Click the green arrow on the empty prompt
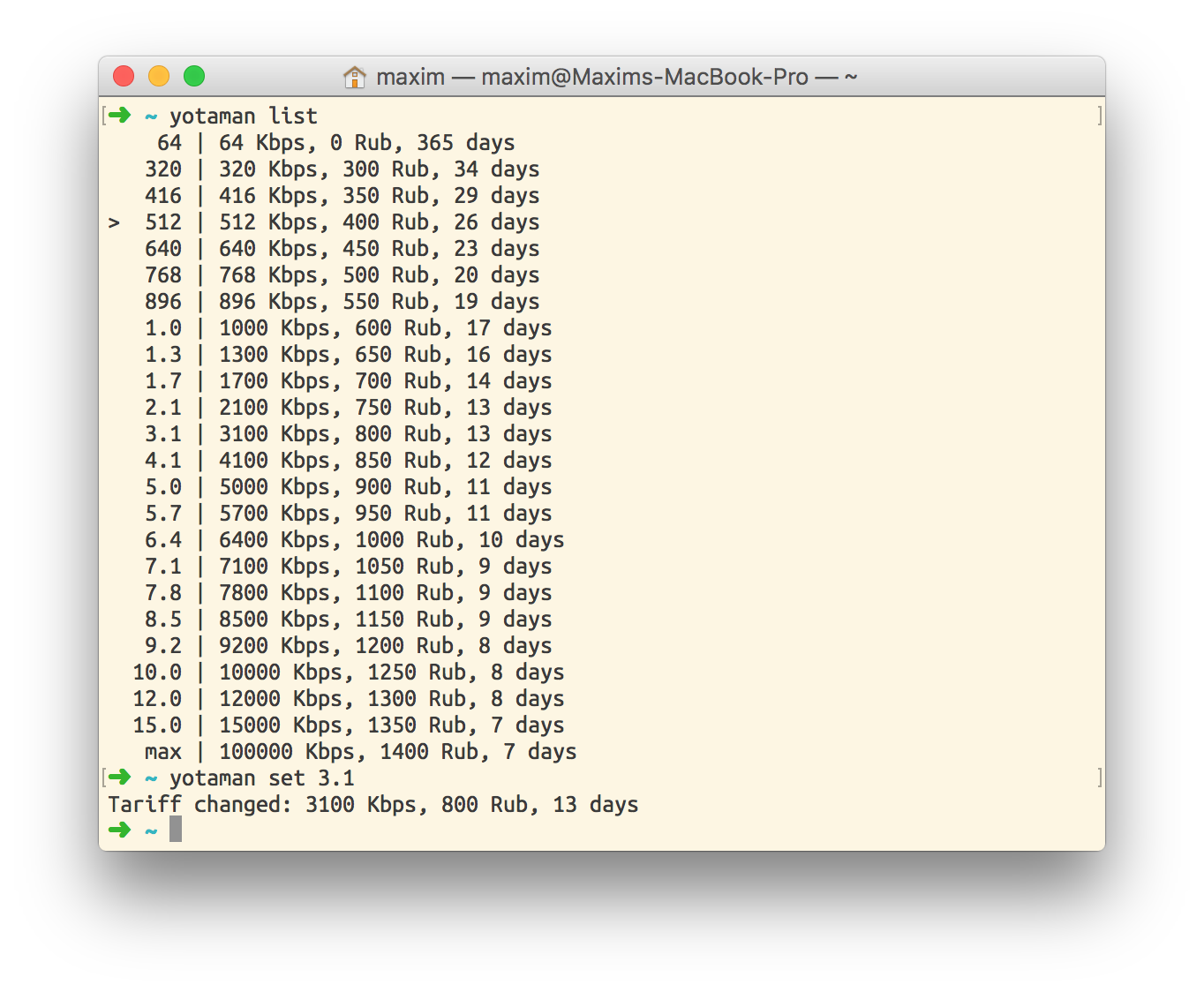Image resolution: width=1204 pixels, height=992 pixels. (x=120, y=830)
